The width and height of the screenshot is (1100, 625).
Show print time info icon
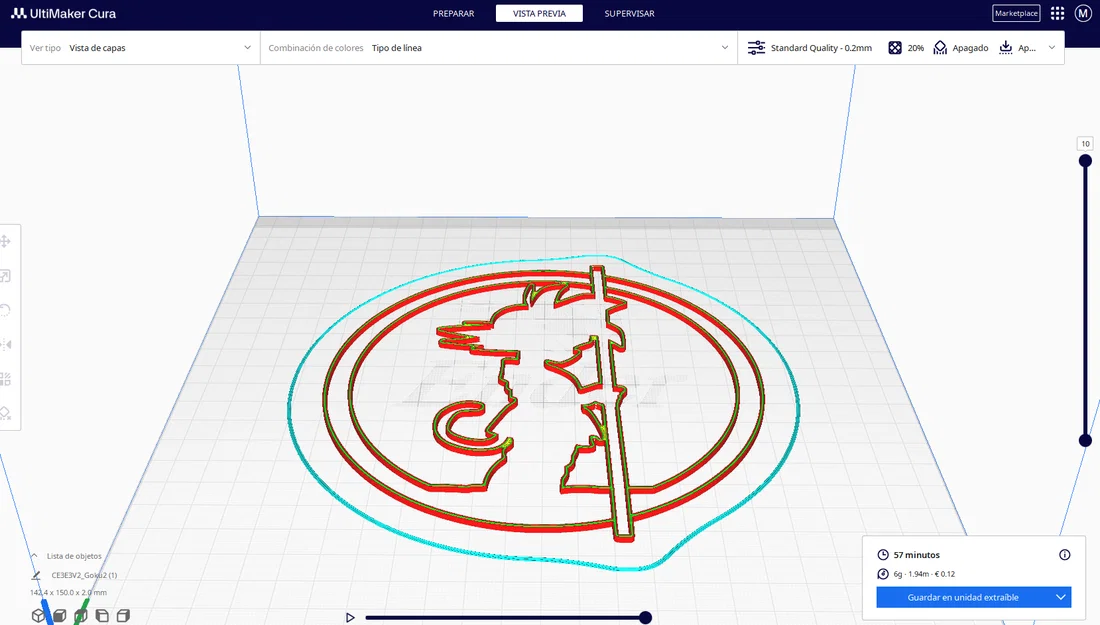(x=1064, y=555)
